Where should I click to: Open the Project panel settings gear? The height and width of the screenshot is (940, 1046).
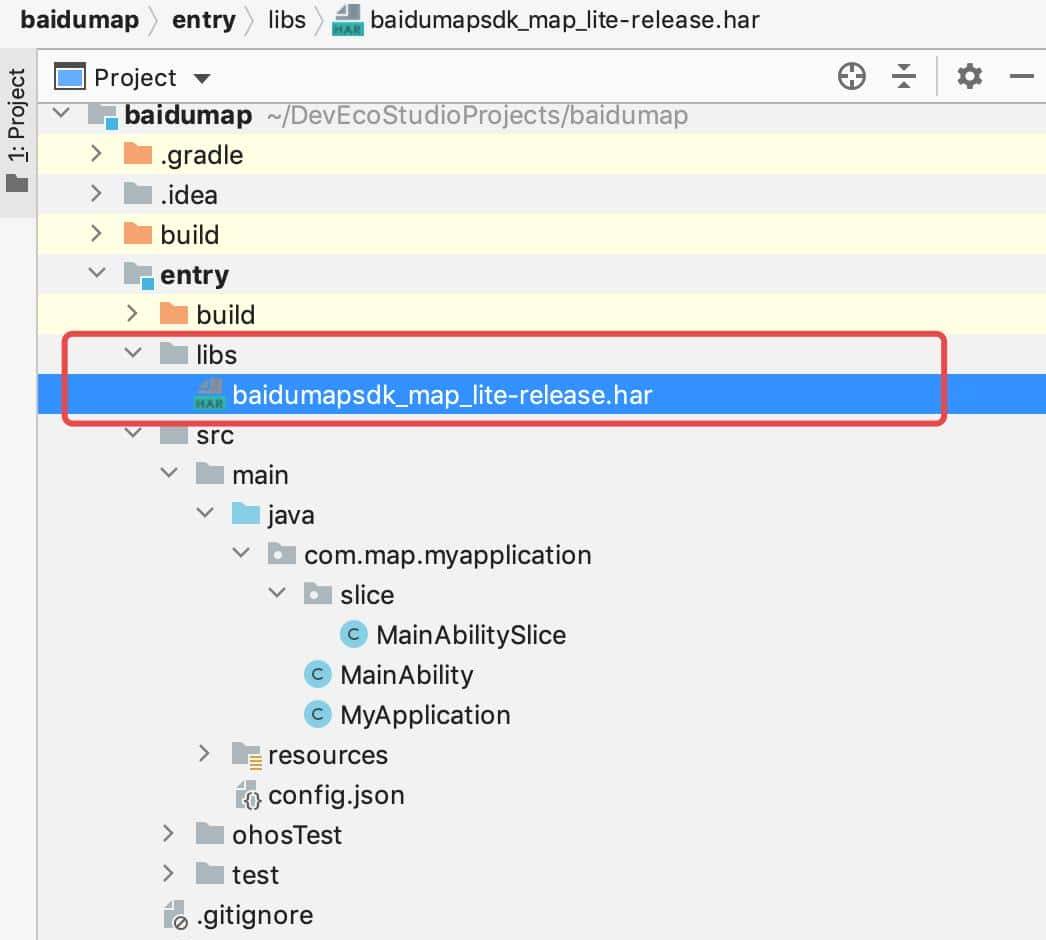click(x=969, y=77)
